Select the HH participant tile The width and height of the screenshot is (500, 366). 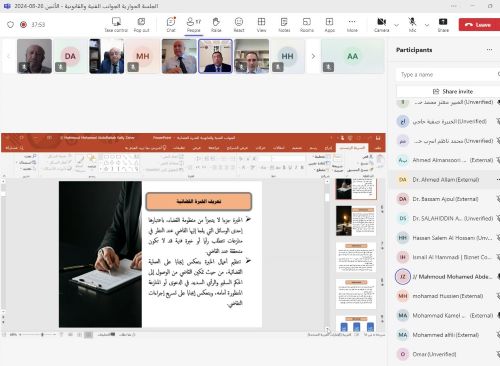pos(287,56)
